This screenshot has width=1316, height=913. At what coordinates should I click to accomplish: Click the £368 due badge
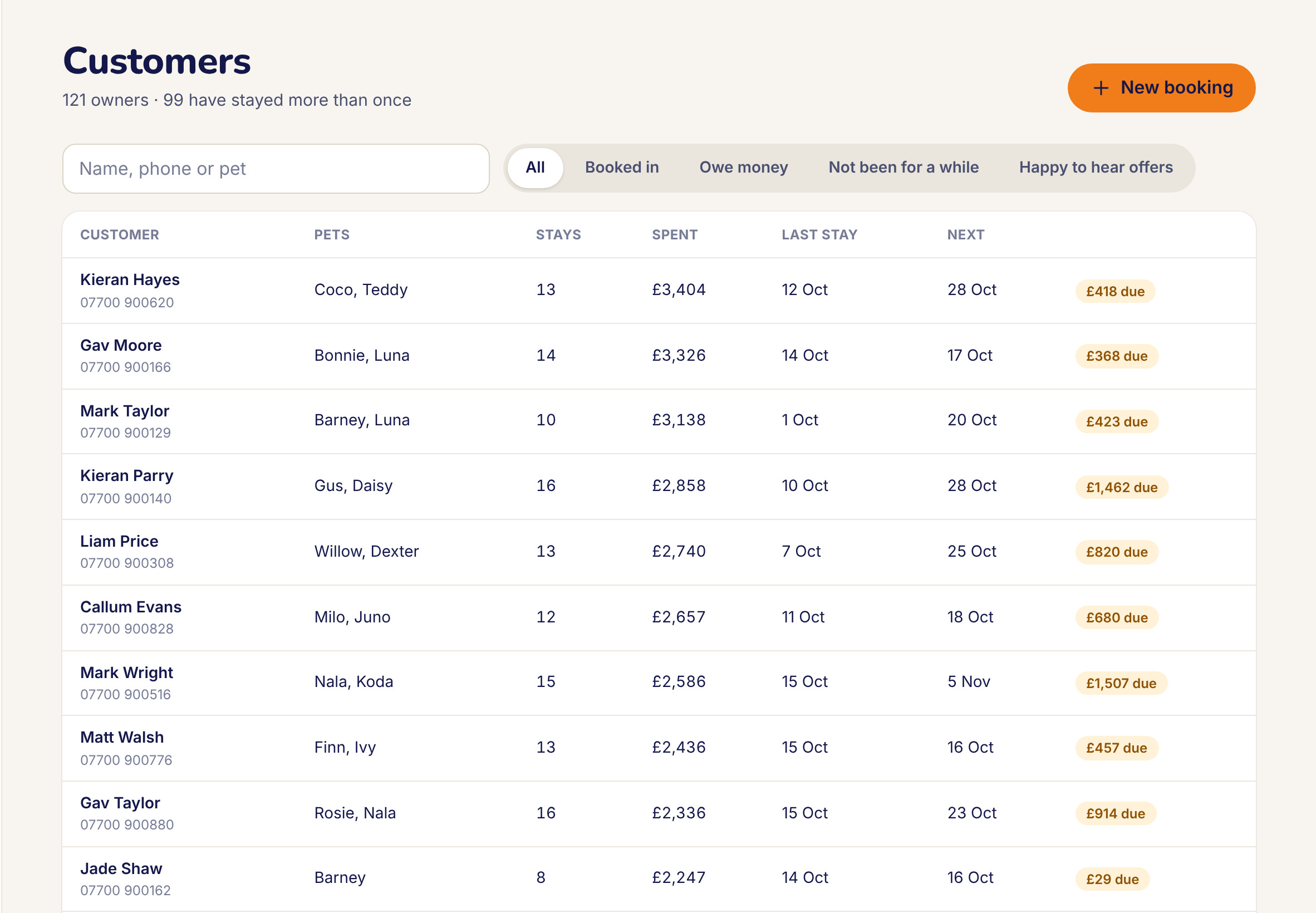(1116, 356)
